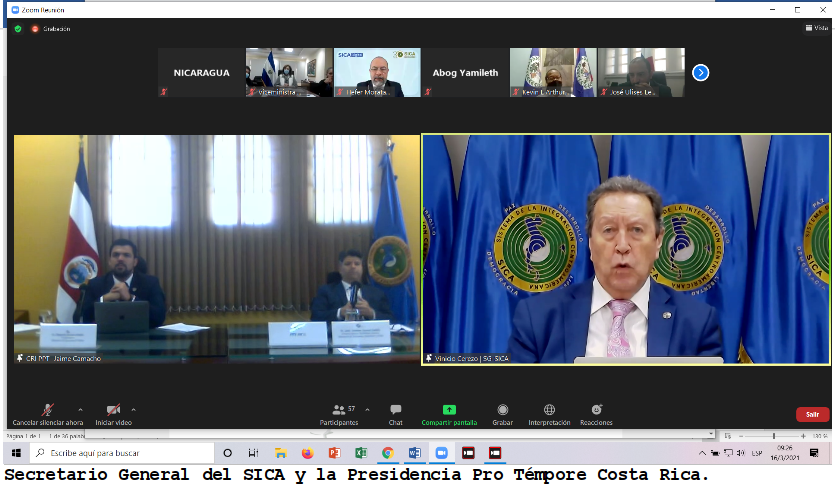Image resolution: width=835 pixels, height=486 pixels.
Task: Select Kevin L. Arthur participant thumbnail
Action: point(553,72)
